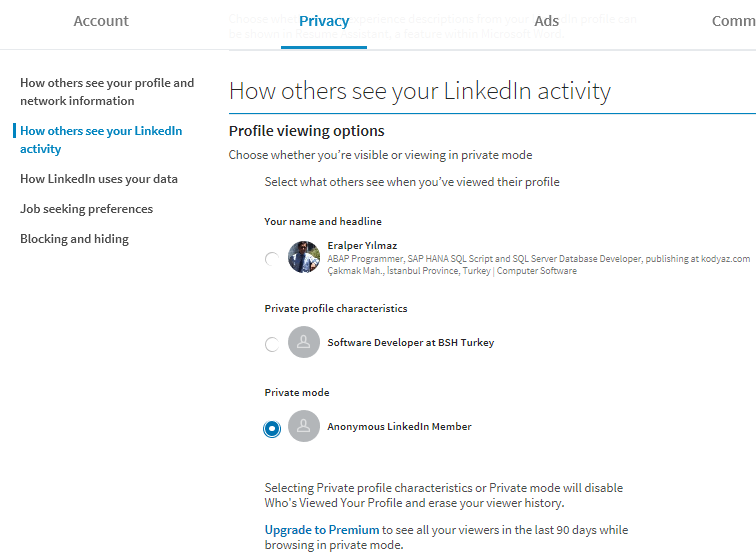This screenshot has width=756, height=559.
Task: Click the 'Profile viewing options' heading
Action: 307,131
